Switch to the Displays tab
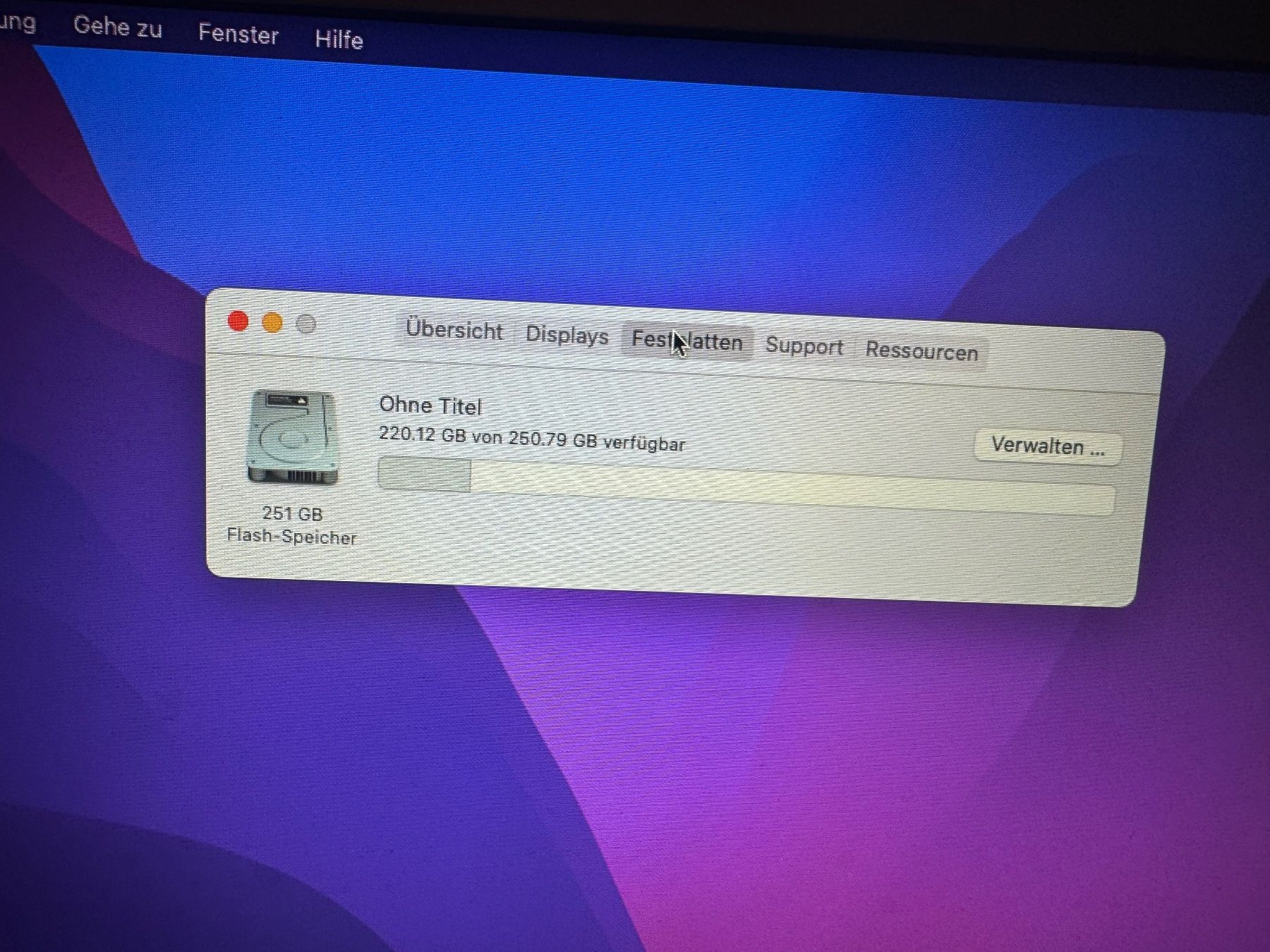 point(567,335)
